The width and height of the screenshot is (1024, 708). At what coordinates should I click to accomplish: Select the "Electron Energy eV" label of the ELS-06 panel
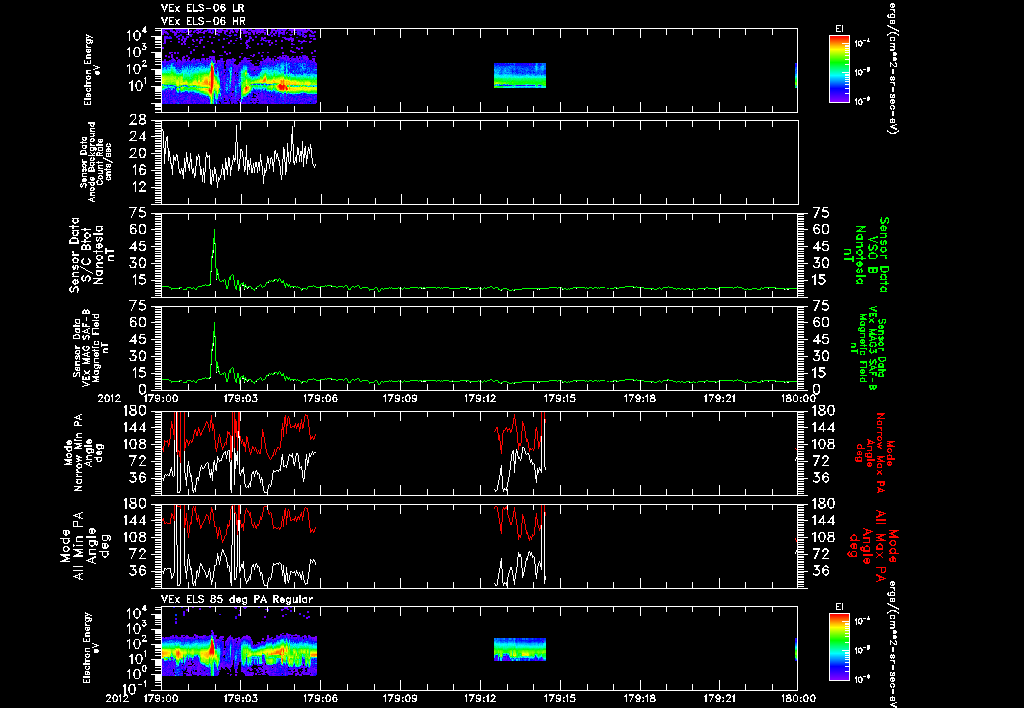click(x=91, y=70)
